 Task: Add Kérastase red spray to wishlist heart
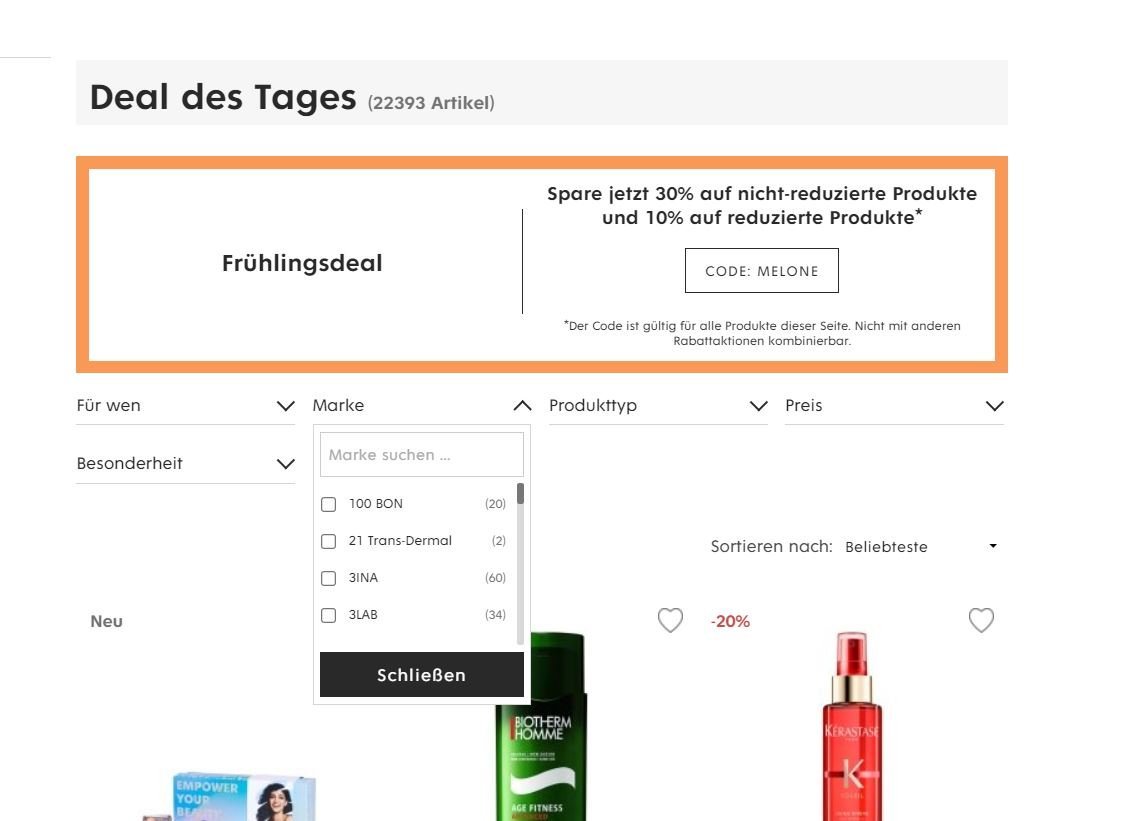[981, 620]
